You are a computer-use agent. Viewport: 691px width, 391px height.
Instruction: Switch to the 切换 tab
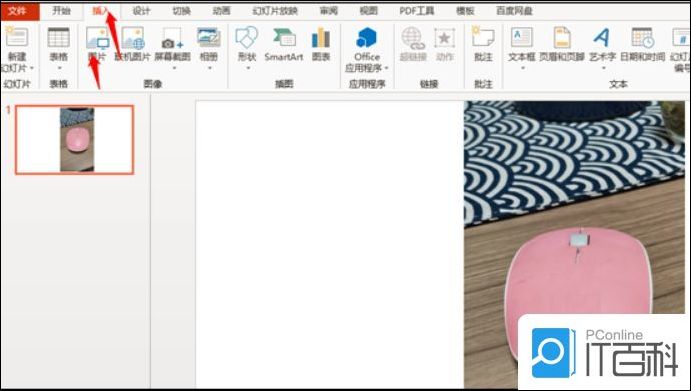click(x=181, y=11)
